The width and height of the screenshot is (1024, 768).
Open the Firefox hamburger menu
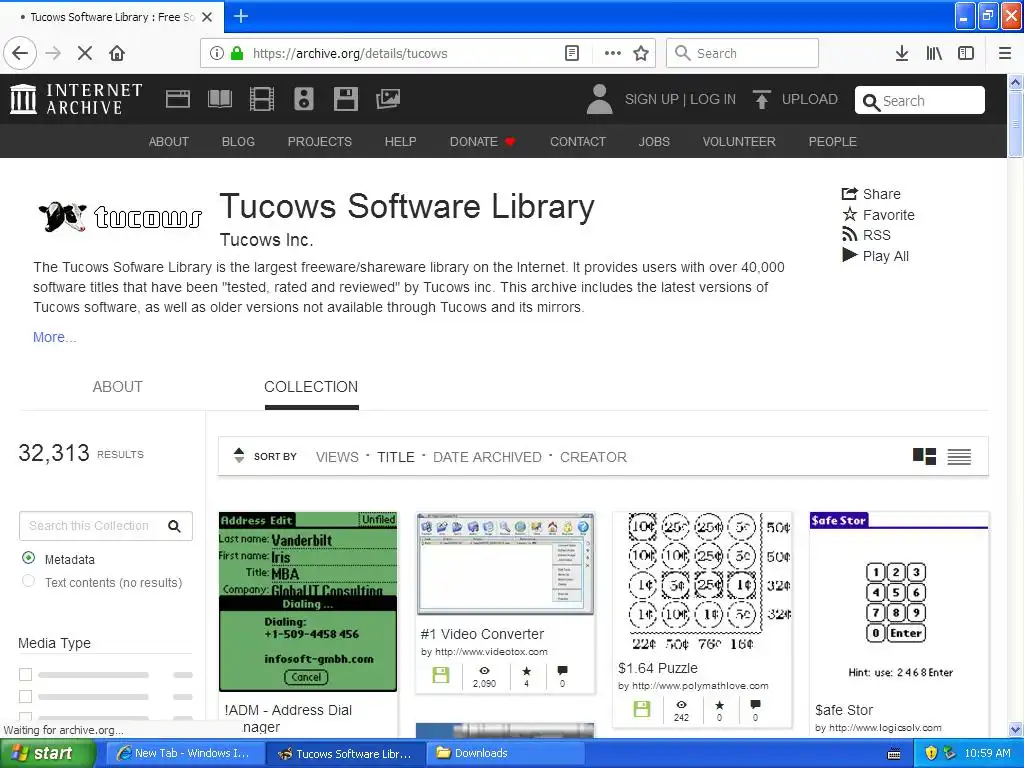pyautogui.click(x=1005, y=54)
